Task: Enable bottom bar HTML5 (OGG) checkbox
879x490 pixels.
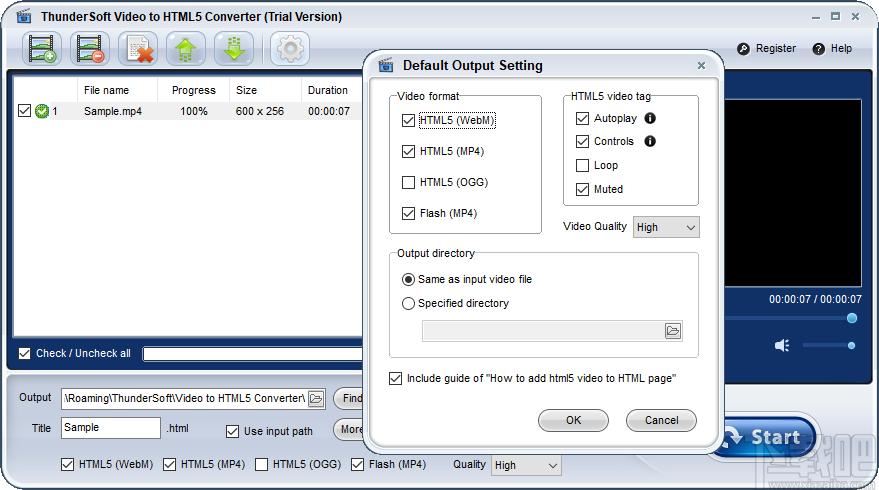Action: tap(261, 464)
